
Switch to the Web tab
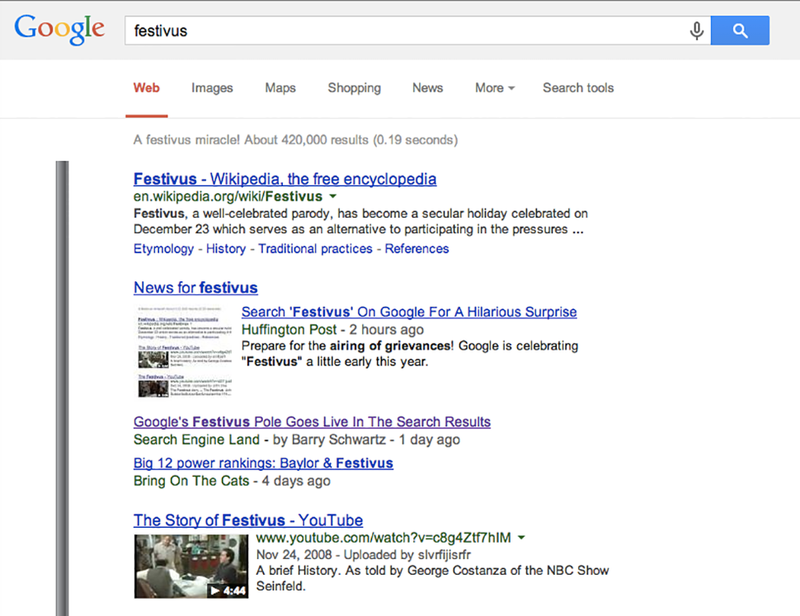(146, 88)
